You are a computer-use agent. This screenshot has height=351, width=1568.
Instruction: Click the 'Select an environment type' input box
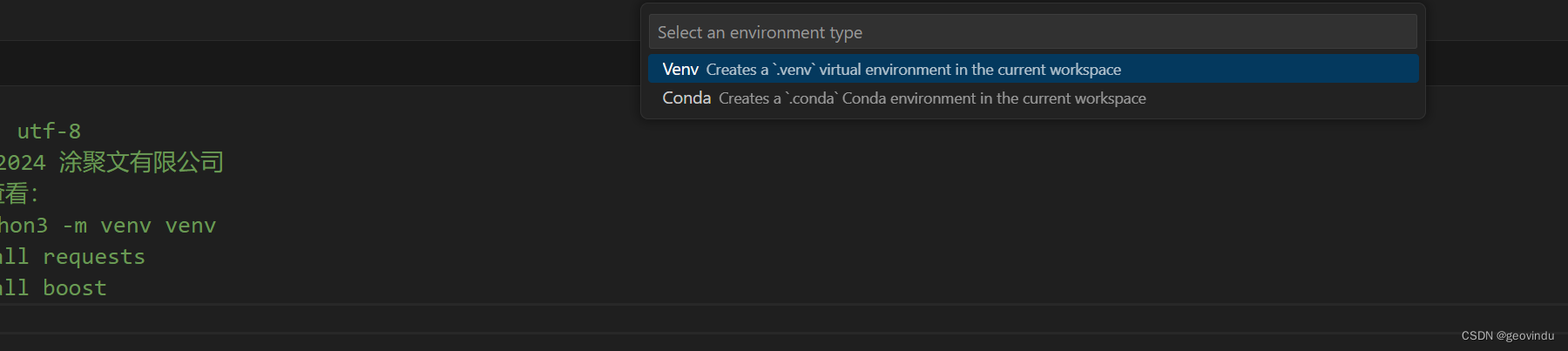[x=1032, y=32]
